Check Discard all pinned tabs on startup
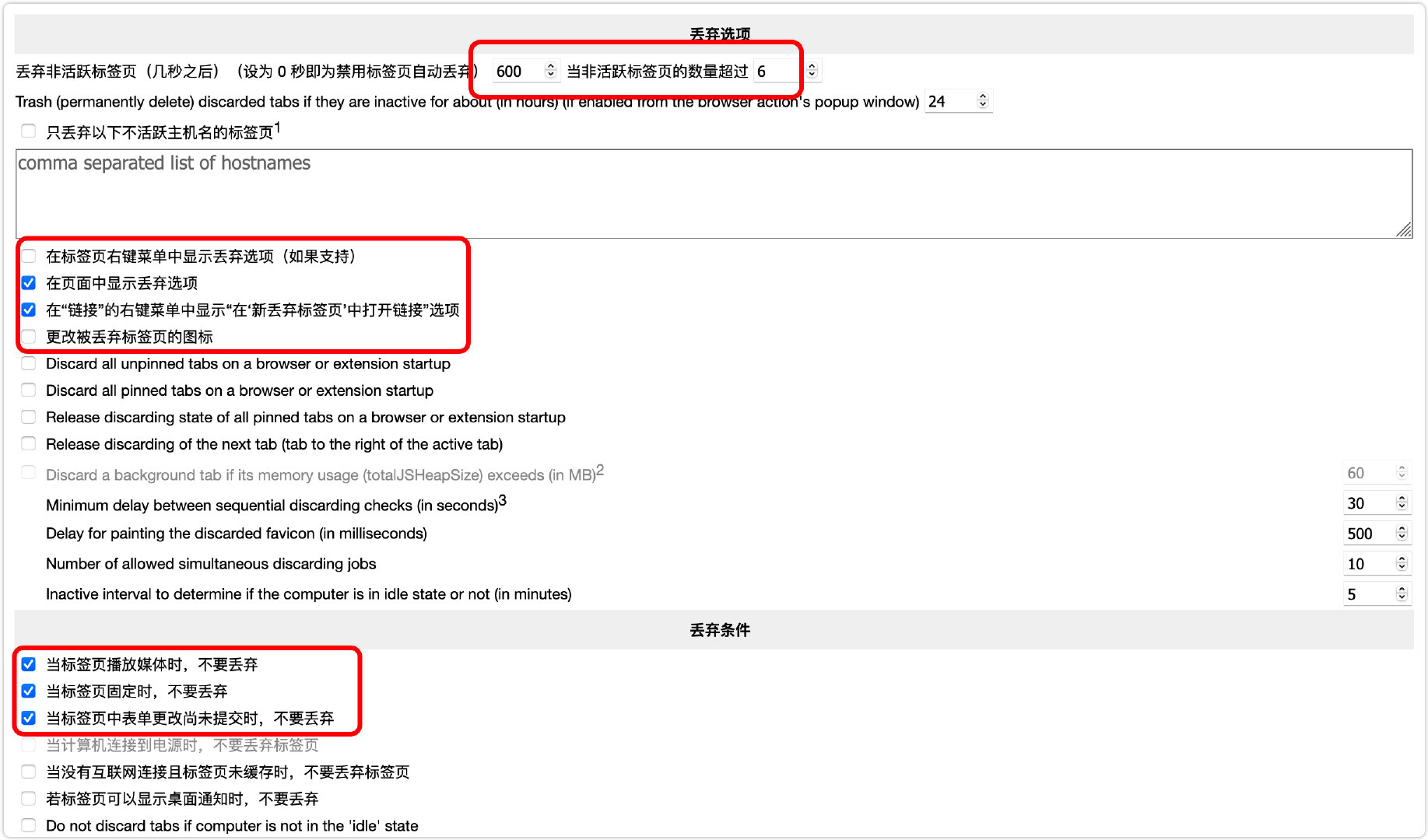Screen dimensions: 1428x840 point(29,390)
